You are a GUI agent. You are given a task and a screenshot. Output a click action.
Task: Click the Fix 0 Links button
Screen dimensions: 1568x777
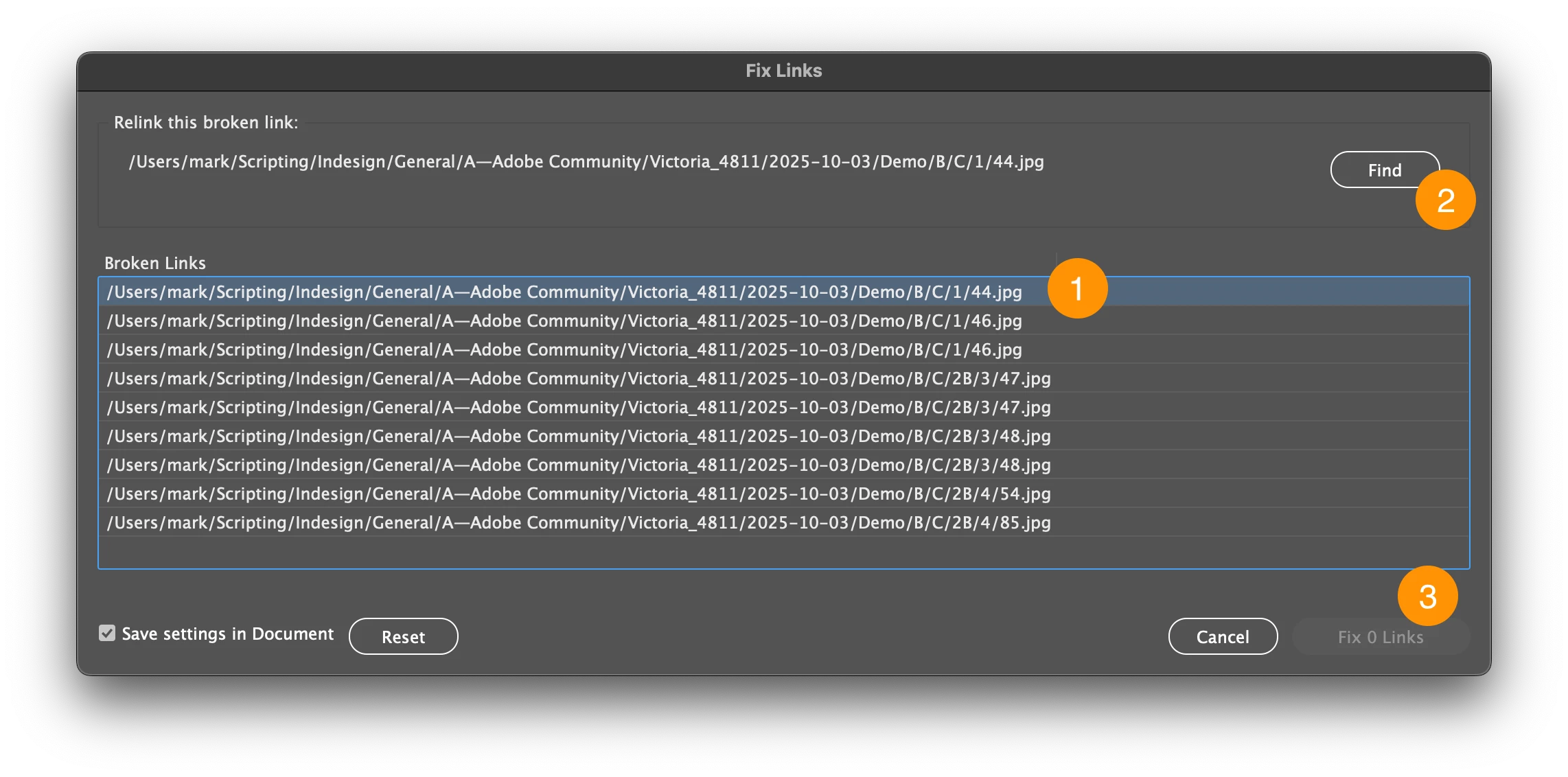pos(1380,636)
